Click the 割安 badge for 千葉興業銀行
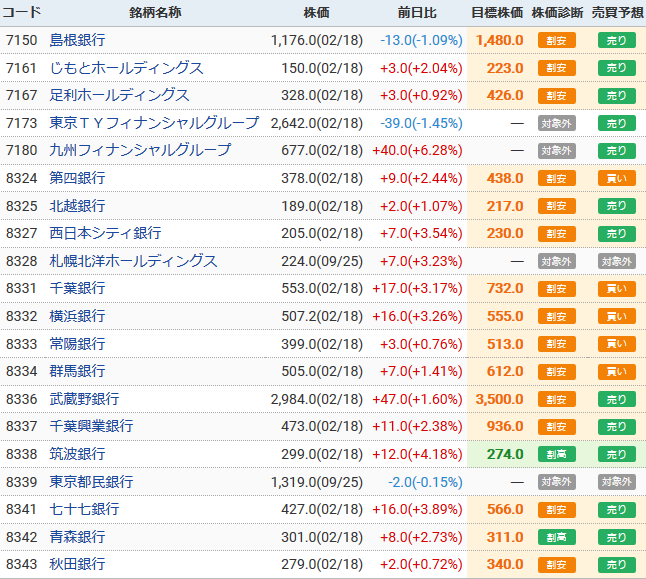 [557, 427]
